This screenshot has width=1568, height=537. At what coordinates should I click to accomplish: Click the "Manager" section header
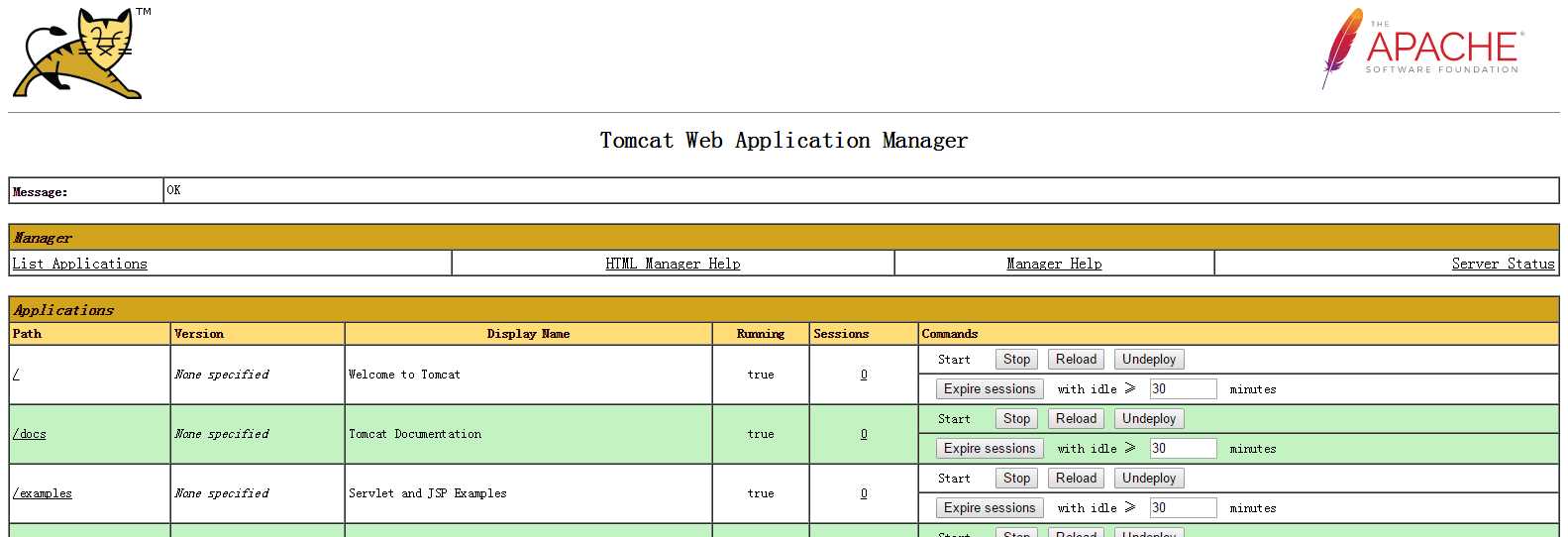tap(43, 238)
